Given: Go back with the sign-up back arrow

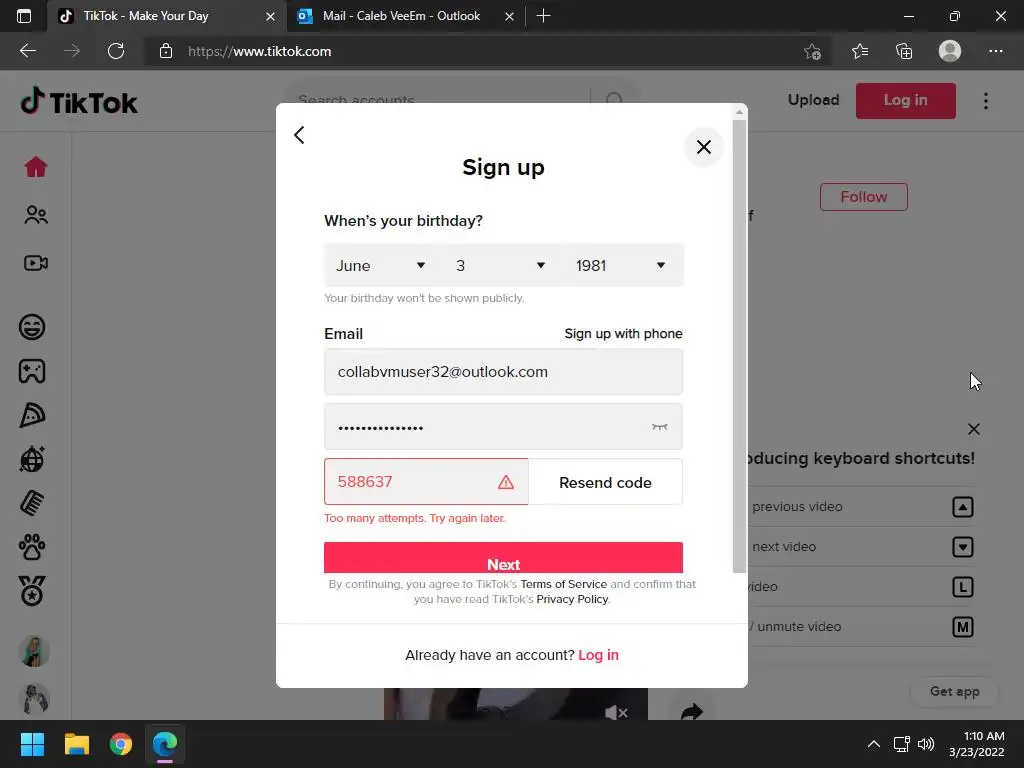Looking at the screenshot, I should coord(299,135).
